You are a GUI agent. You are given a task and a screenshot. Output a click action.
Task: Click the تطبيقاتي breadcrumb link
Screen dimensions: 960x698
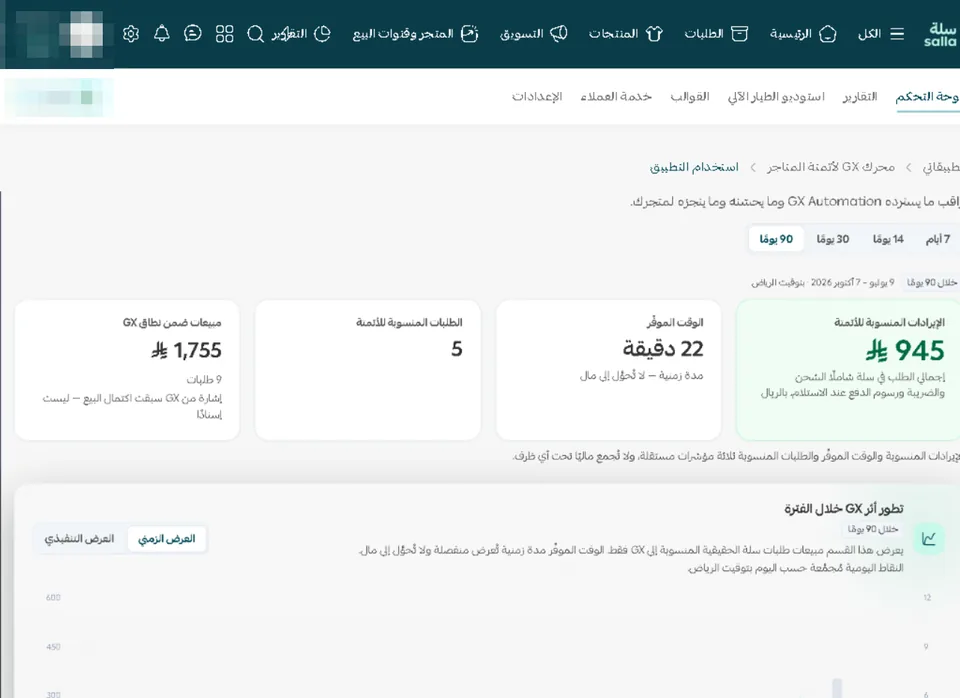[942, 167]
